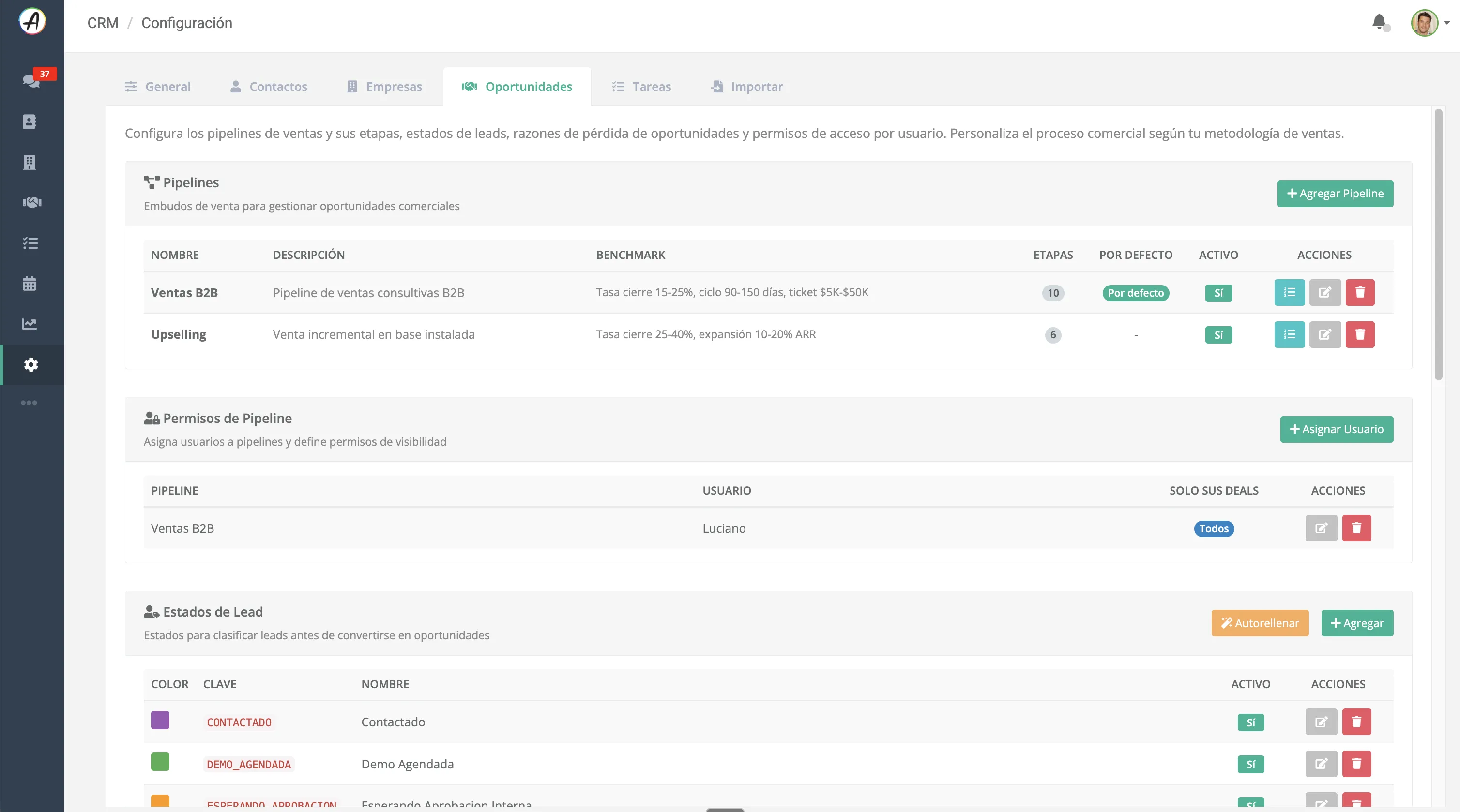Select the Oportunidades tab
This screenshot has width=1460, height=812.
517,87
